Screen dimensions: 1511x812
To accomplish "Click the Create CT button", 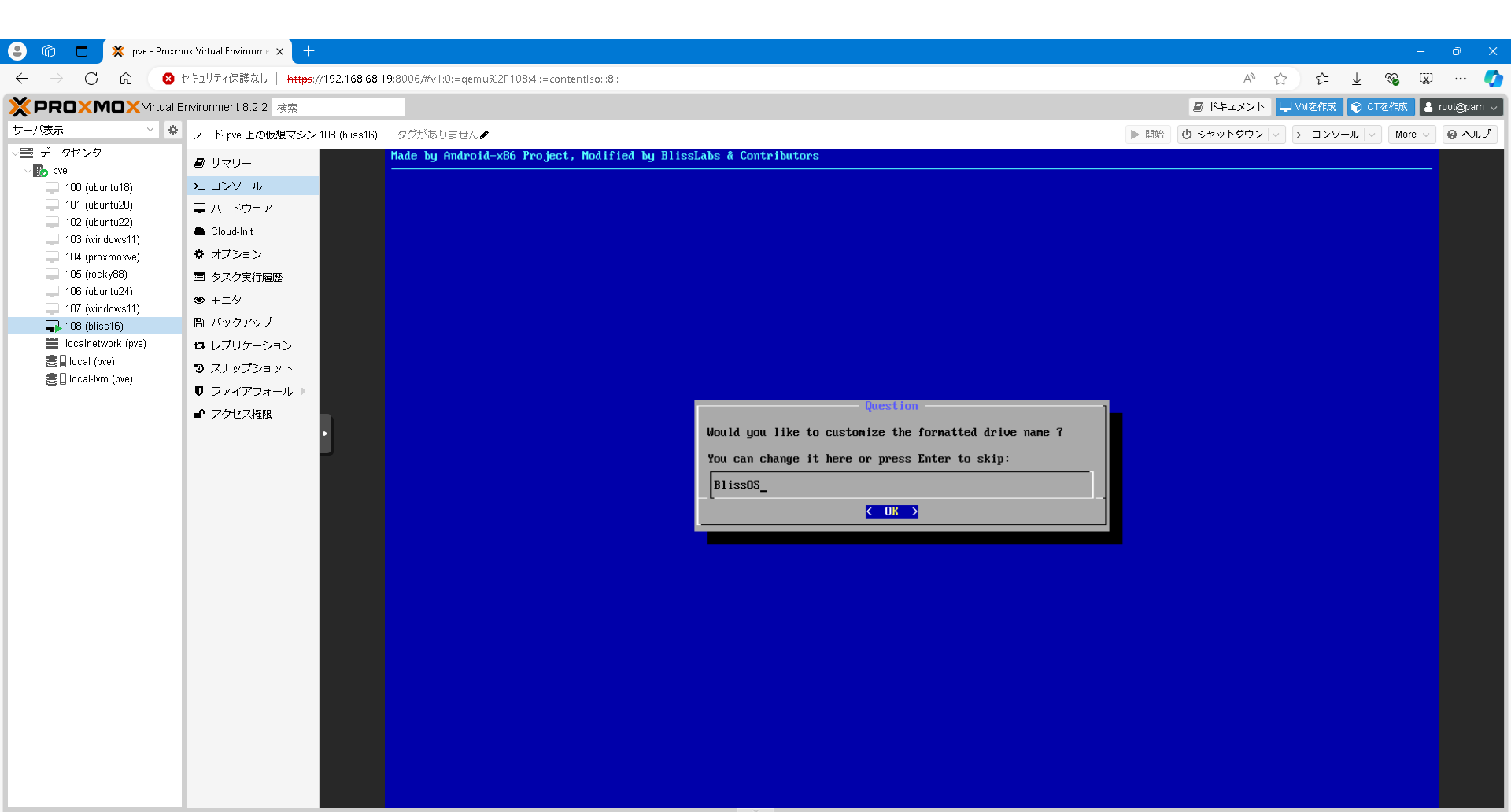I will tap(1380, 107).
